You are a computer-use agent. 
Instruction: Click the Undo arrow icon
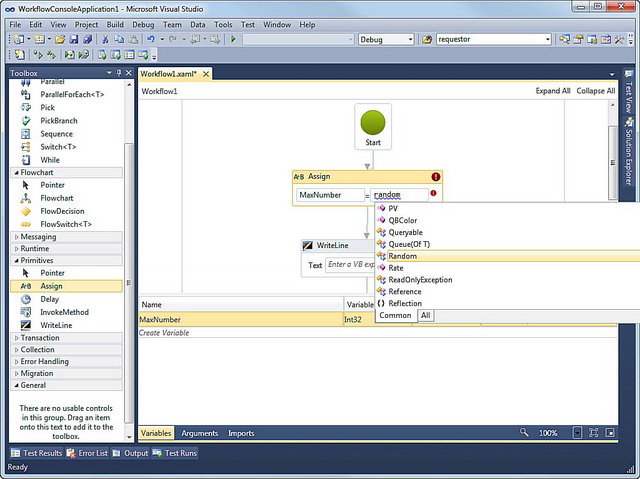point(151,40)
